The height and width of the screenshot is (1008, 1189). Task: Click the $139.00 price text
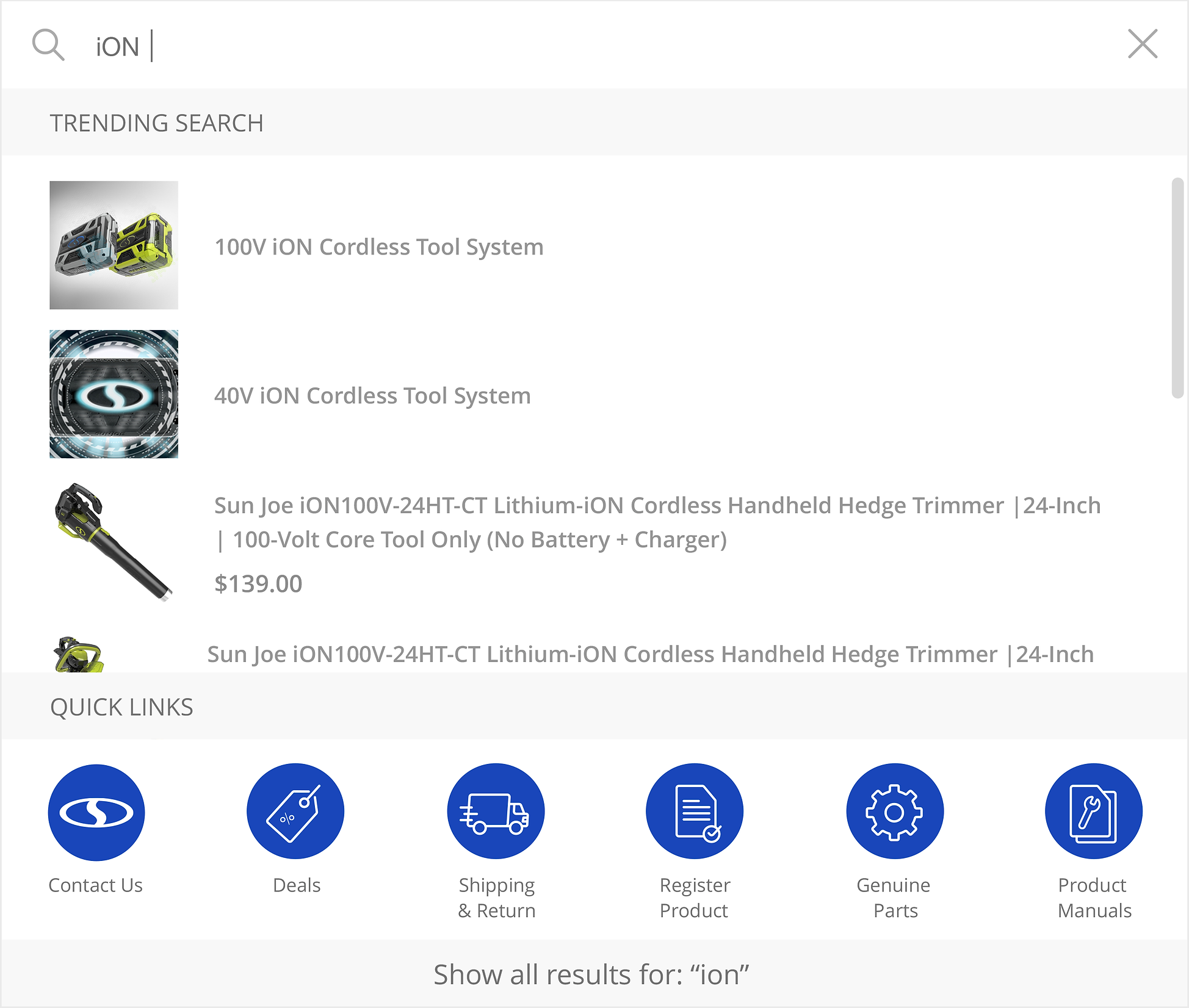click(x=258, y=583)
